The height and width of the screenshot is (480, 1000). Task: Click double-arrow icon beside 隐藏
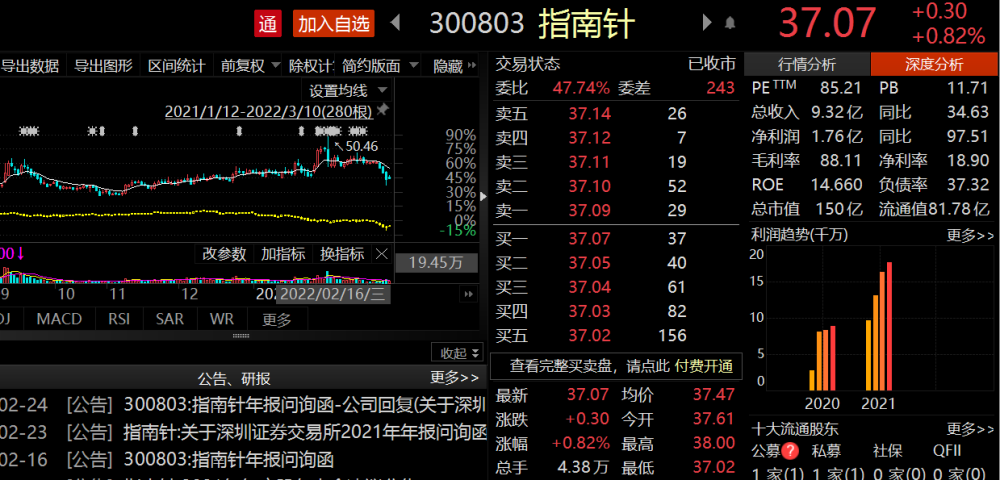[472, 65]
